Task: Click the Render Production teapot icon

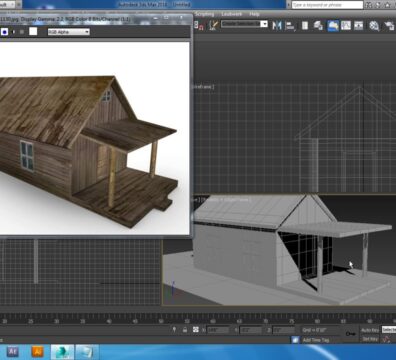Action: (x=389, y=26)
